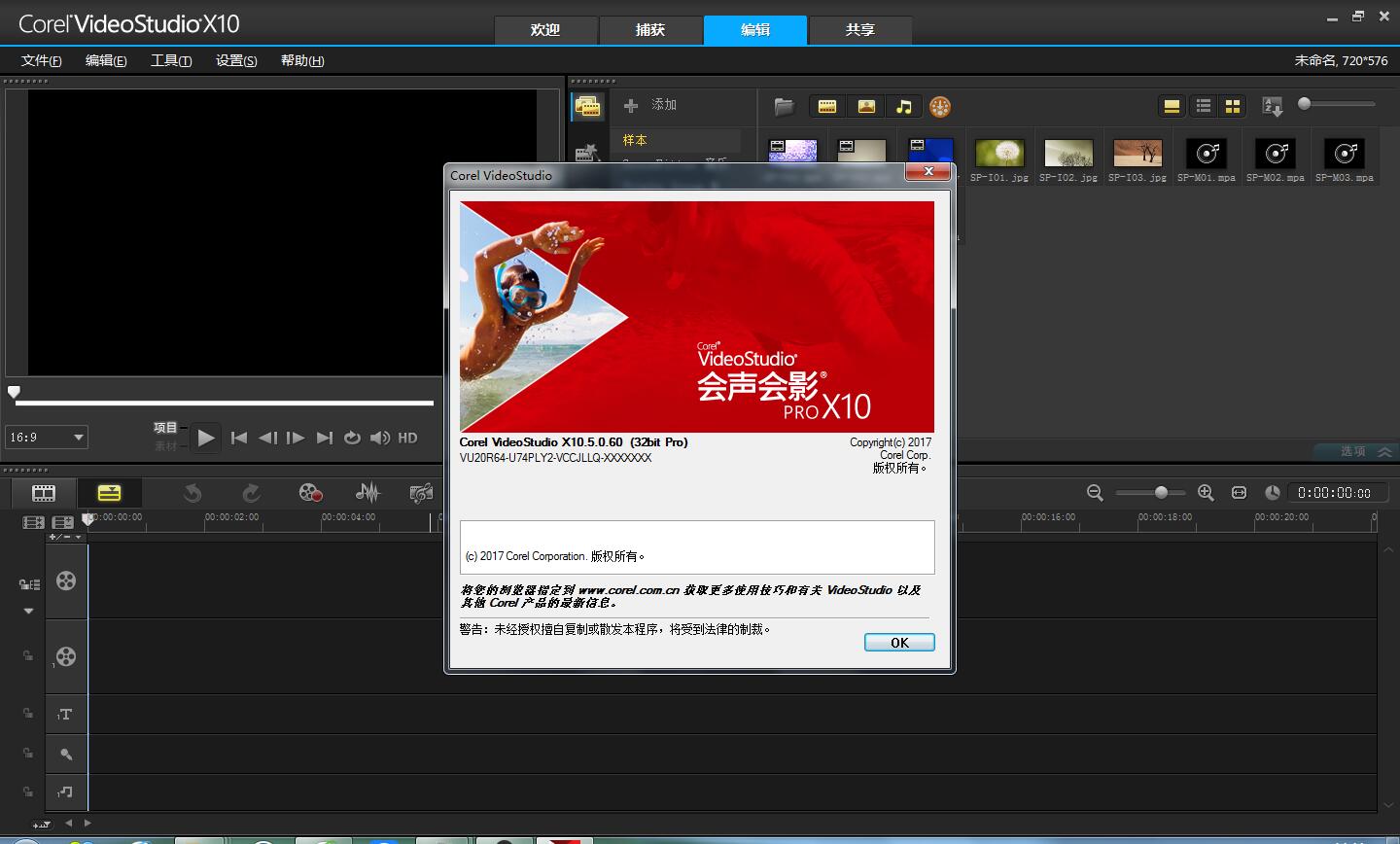Step to the next frame
The width and height of the screenshot is (1400, 844).
(x=296, y=438)
